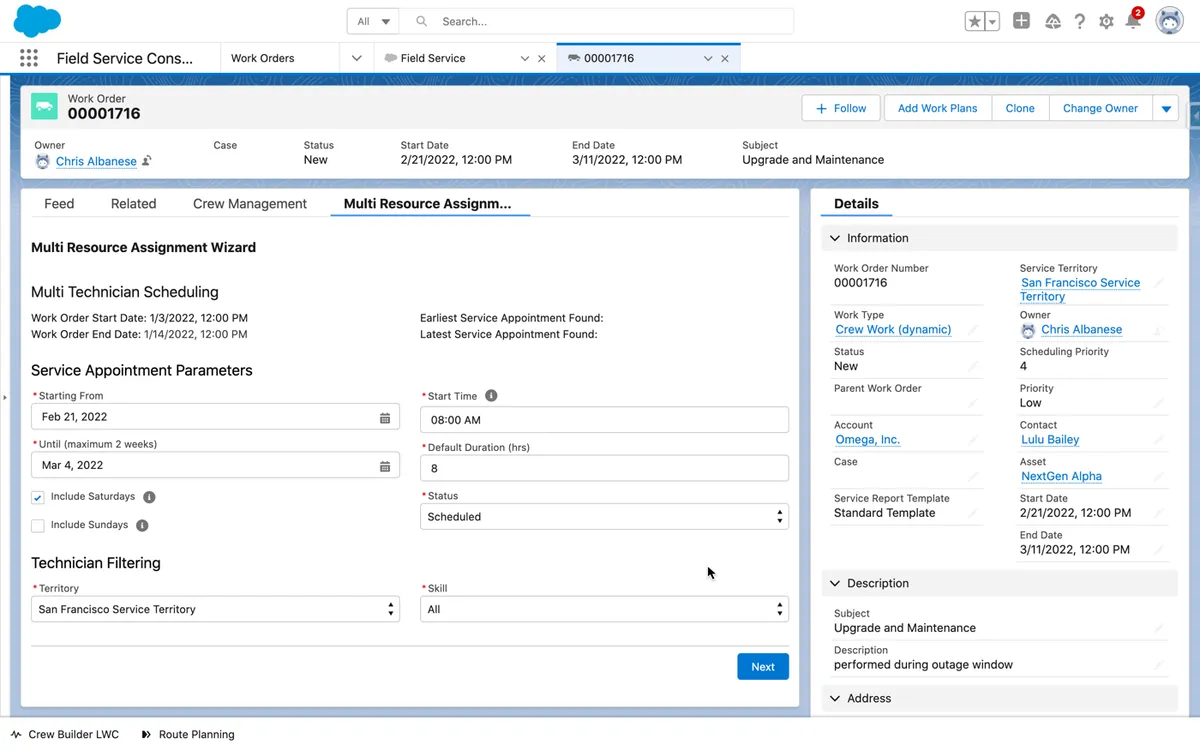This screenshot has width=1200, height=751.
Task: Open Crew Work (dynamic) work type link
Action: pos(893,330)
